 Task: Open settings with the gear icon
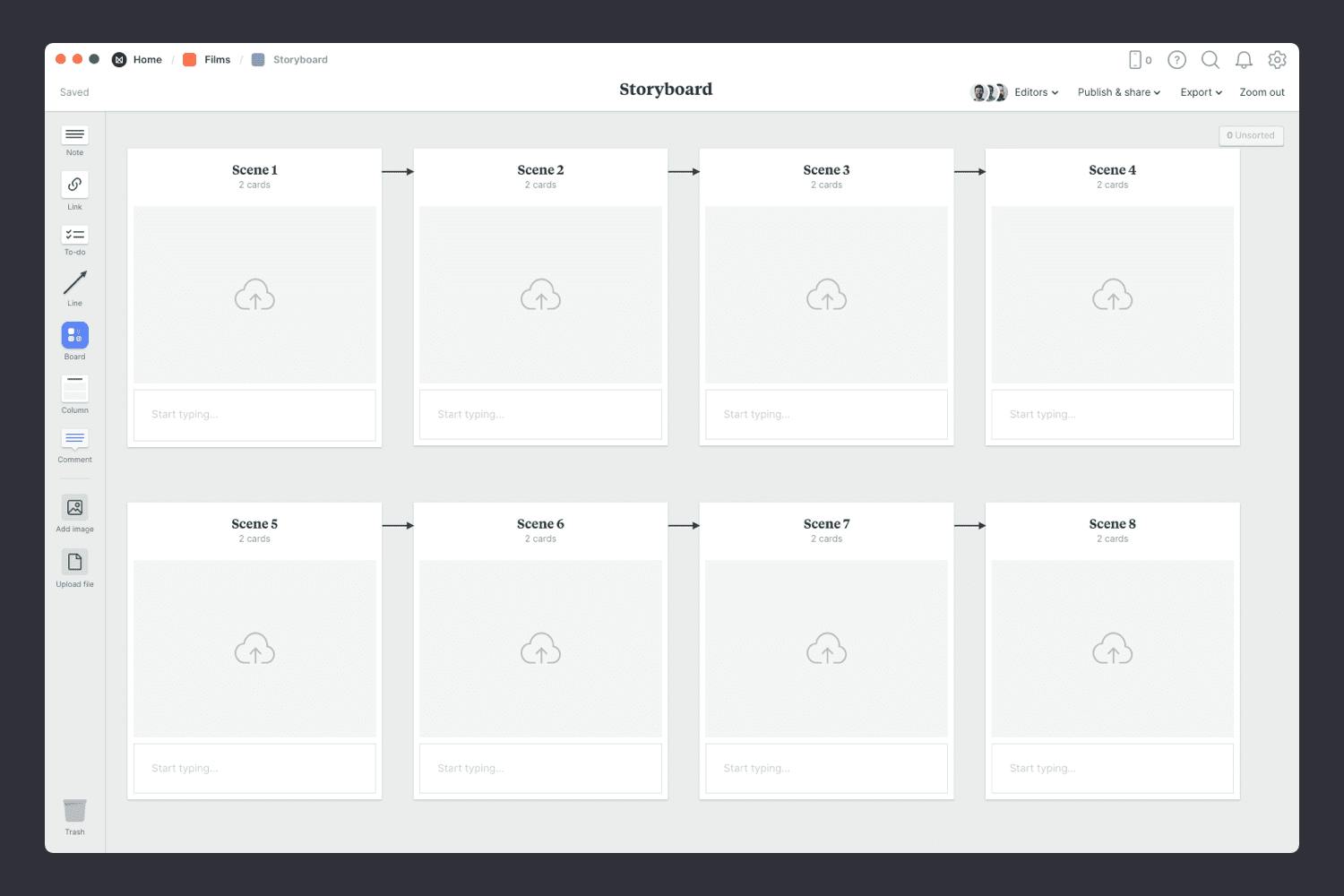[1277, 60]
